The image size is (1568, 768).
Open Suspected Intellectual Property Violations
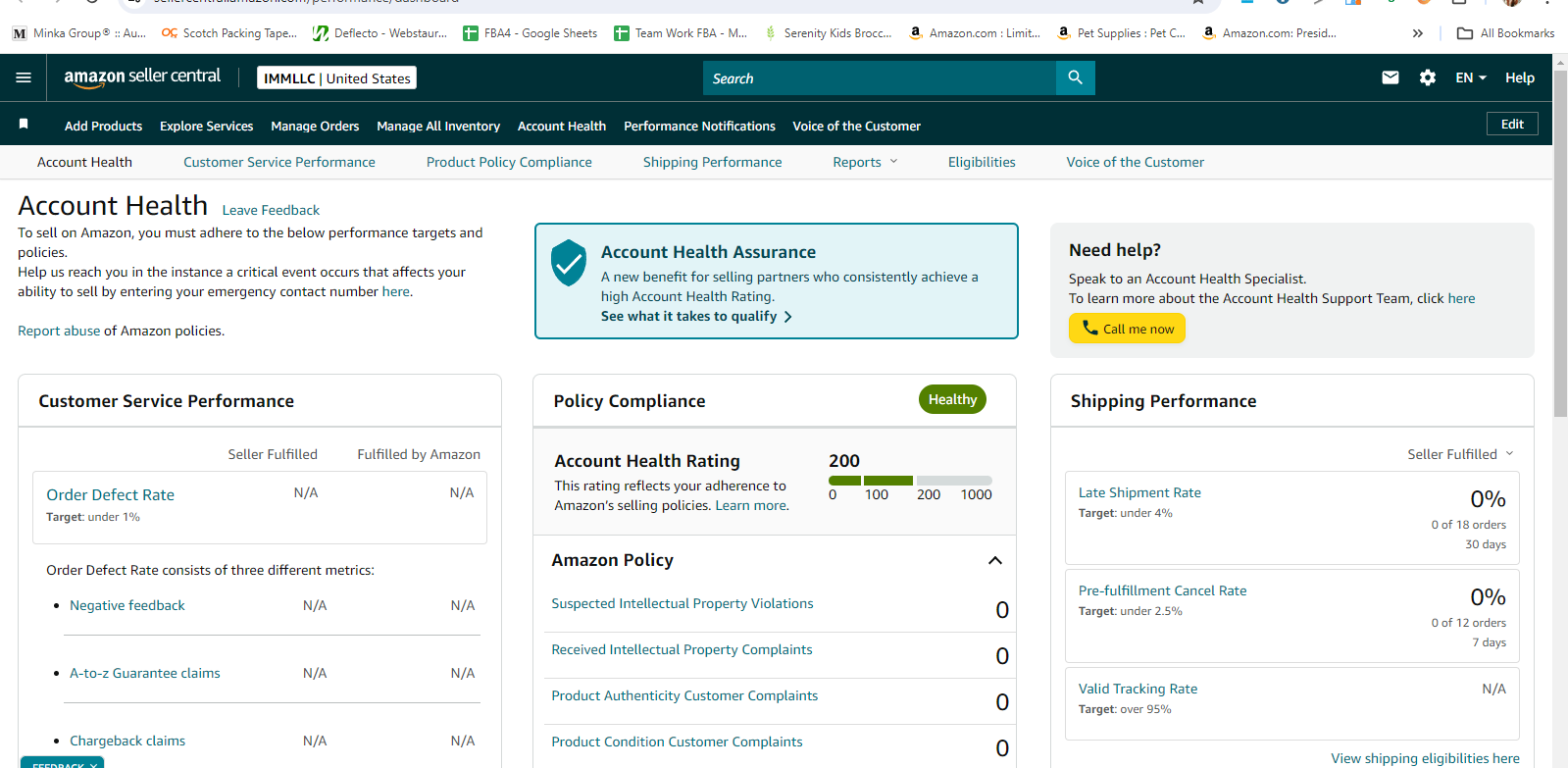pyautogui.click(x=683, y=603)
